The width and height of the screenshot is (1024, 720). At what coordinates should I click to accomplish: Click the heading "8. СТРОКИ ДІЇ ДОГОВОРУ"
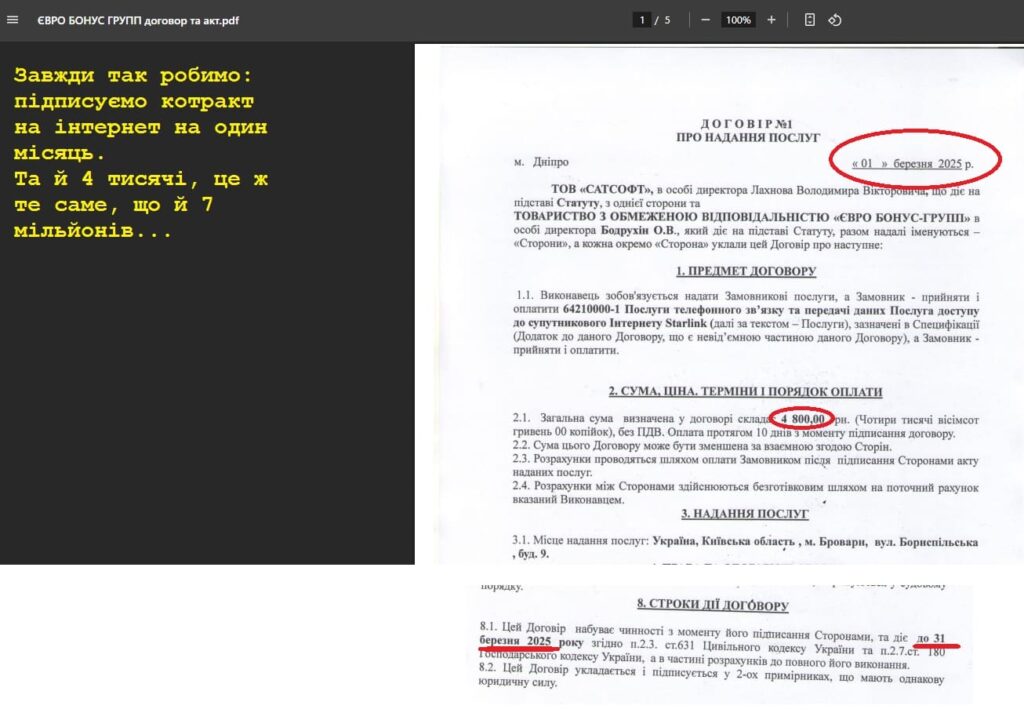click(712, 605)
